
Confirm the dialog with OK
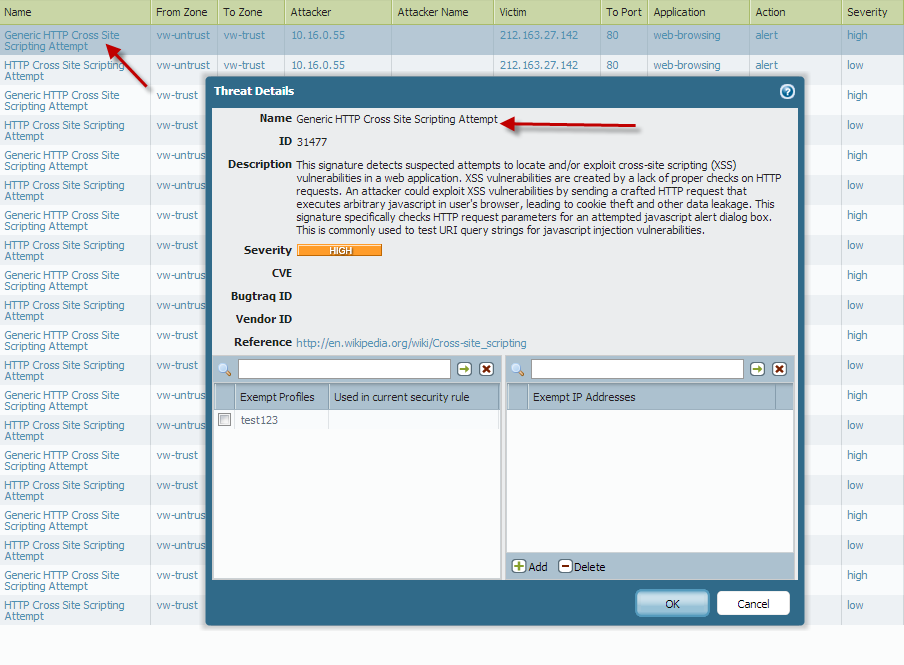coord(672,604)
